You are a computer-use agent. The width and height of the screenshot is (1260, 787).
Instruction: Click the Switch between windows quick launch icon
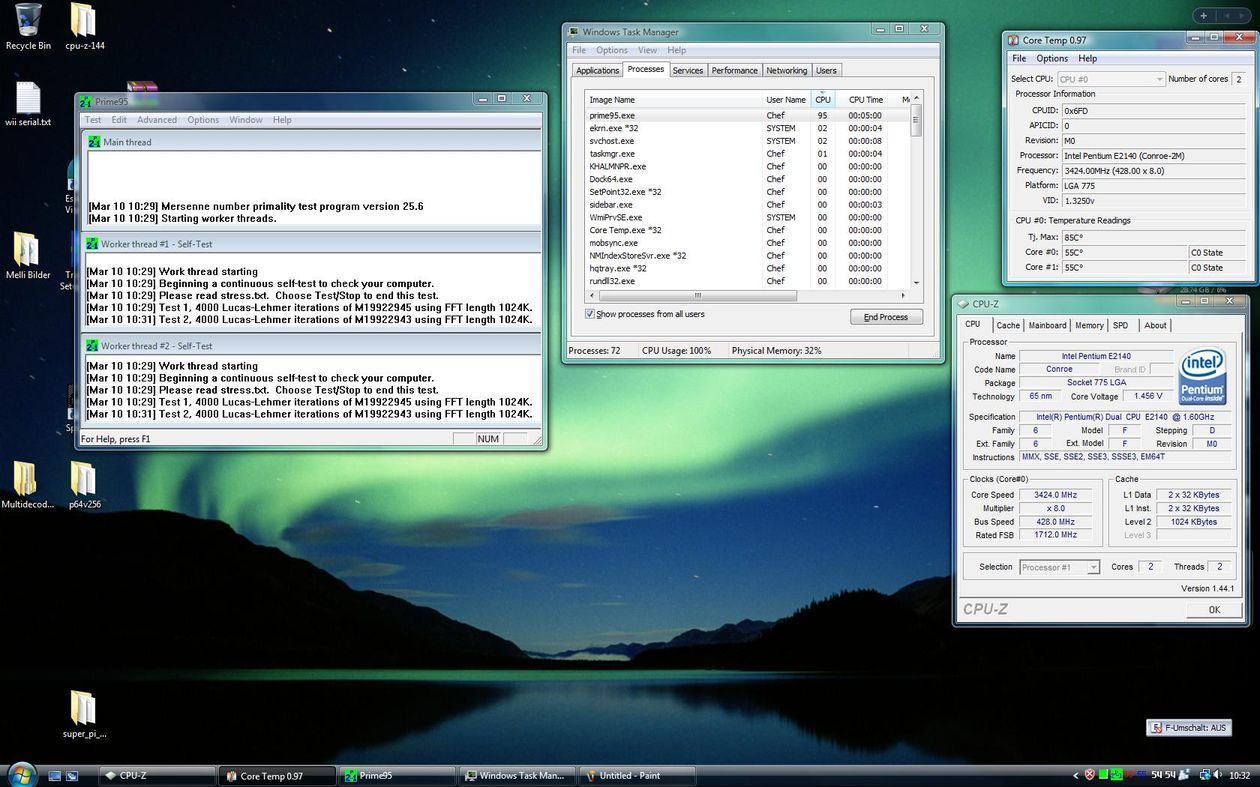[x=72, y=775]
